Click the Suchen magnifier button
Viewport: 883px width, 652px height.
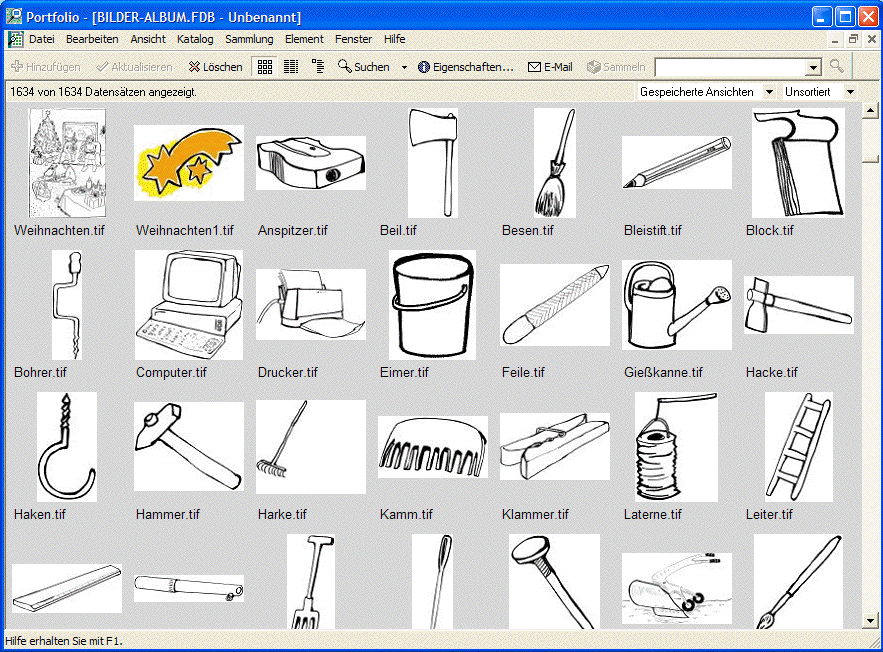(x=364, y=67)
